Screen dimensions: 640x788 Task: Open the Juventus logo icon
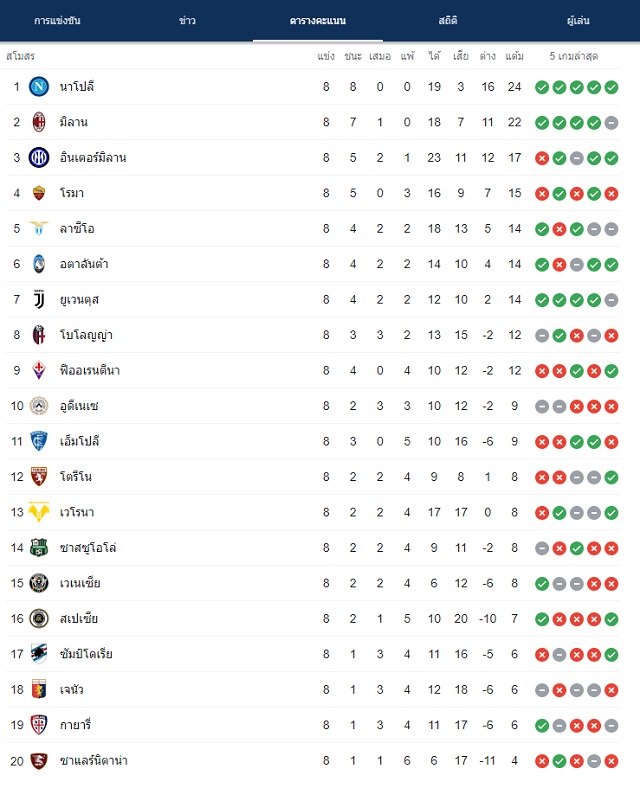(x=39, y=300)
